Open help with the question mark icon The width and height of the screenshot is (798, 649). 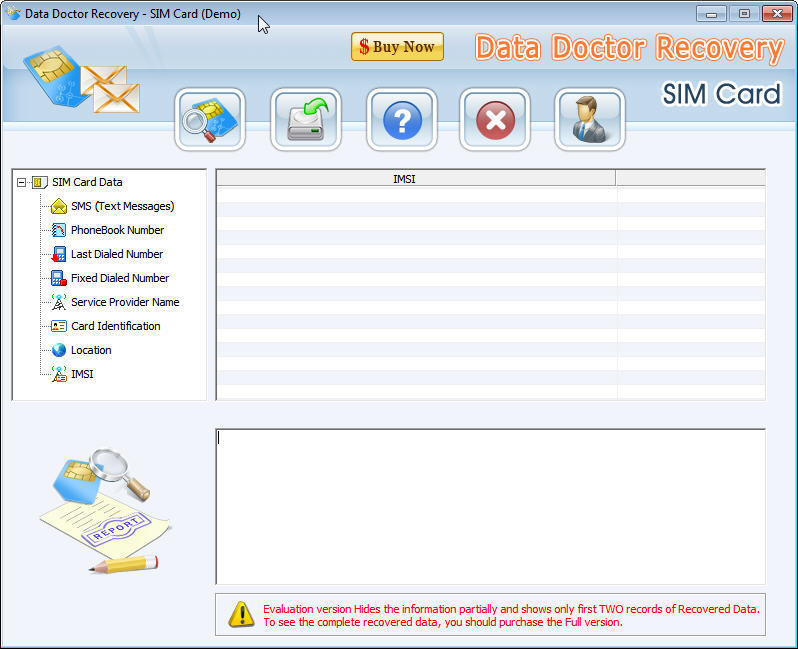coord(402,120)
